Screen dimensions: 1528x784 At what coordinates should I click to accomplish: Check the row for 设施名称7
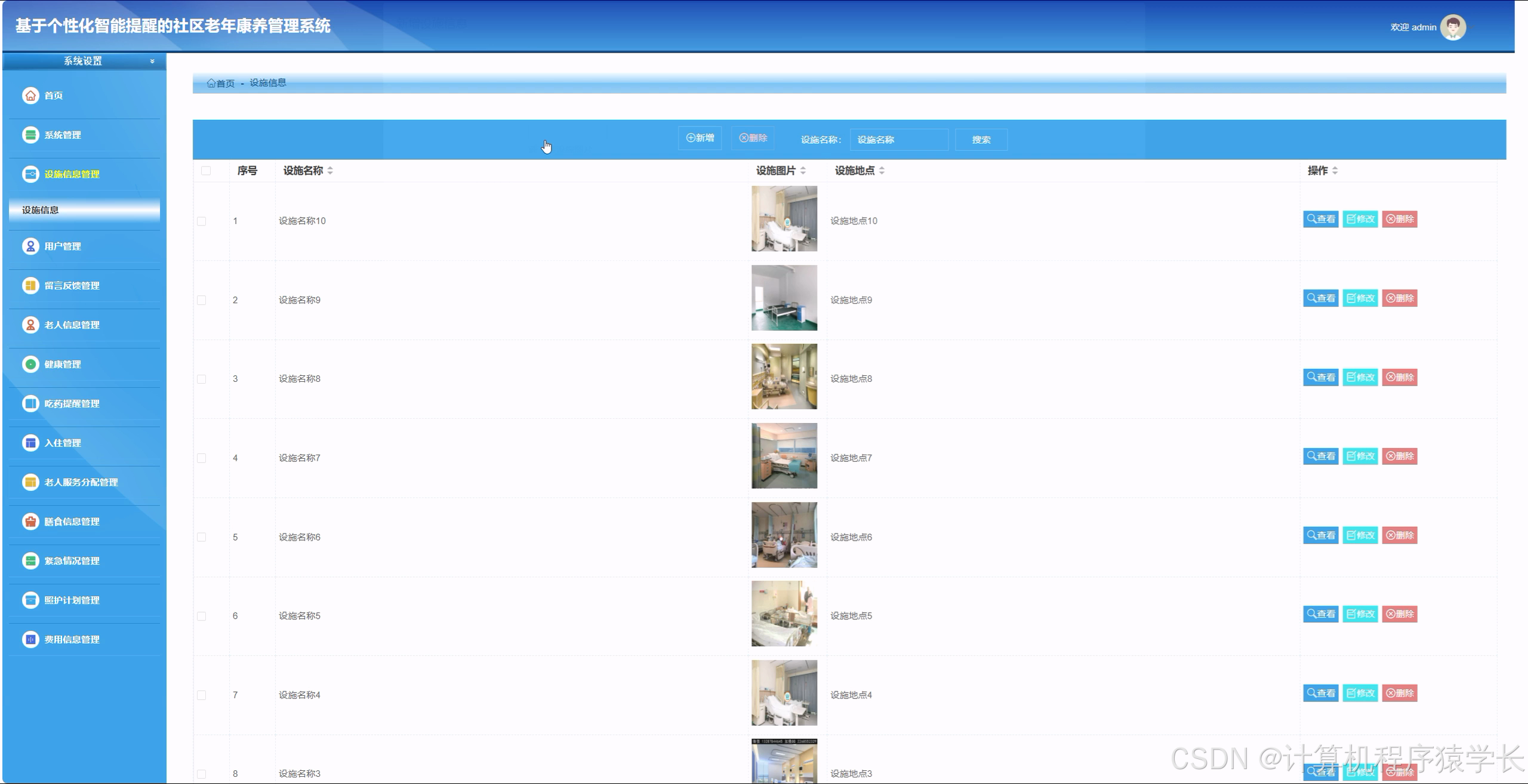click(x=202, y=458)
